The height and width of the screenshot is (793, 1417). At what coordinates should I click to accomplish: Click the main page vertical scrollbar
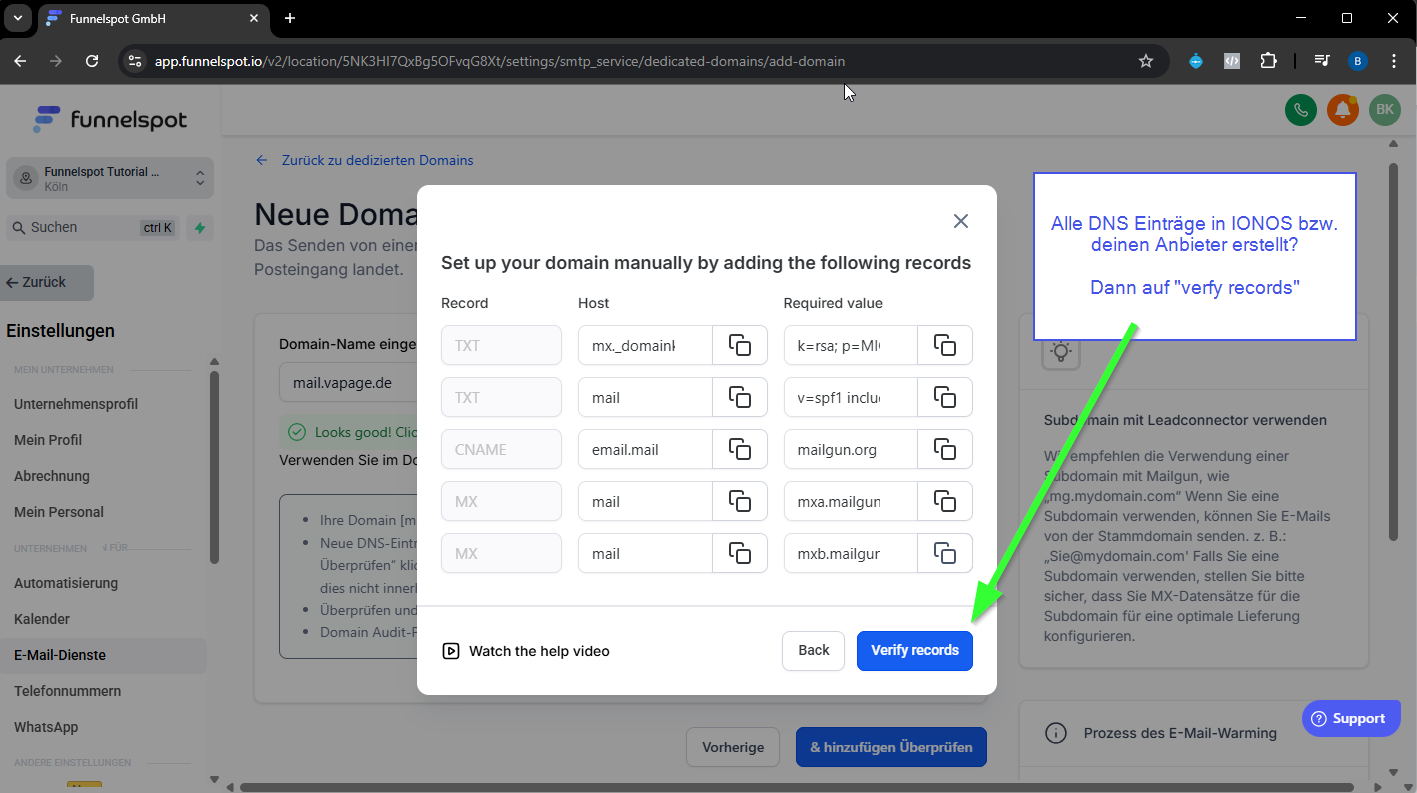click(x=1394, y=350)
